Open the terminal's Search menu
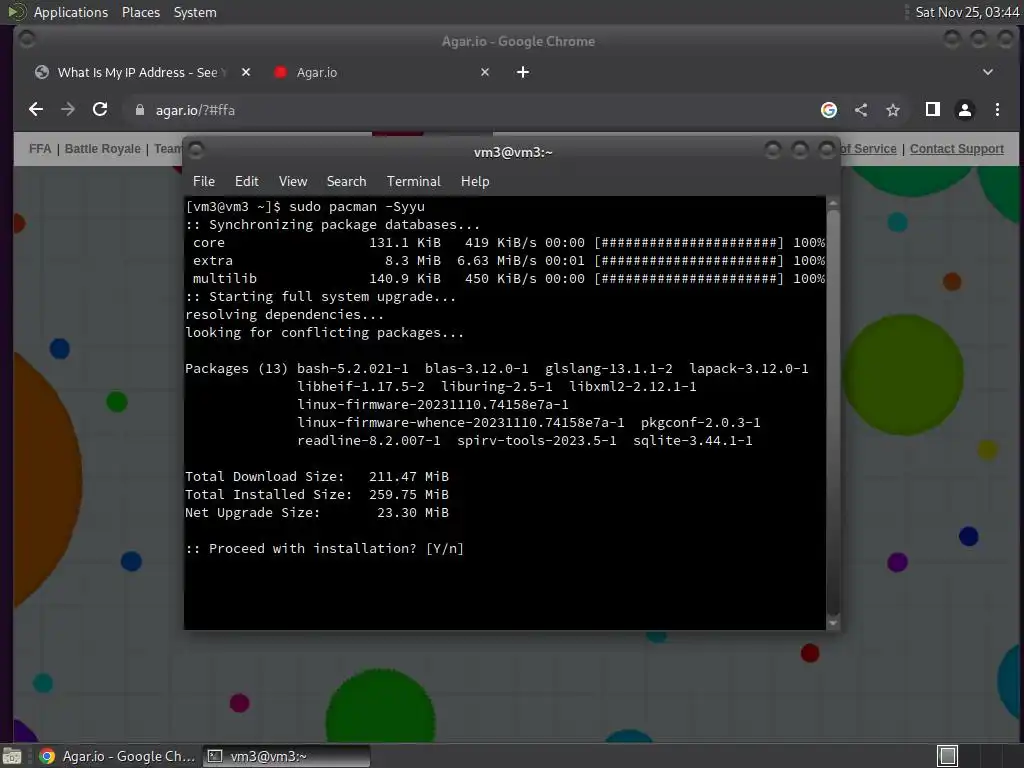 pos(346,182)
